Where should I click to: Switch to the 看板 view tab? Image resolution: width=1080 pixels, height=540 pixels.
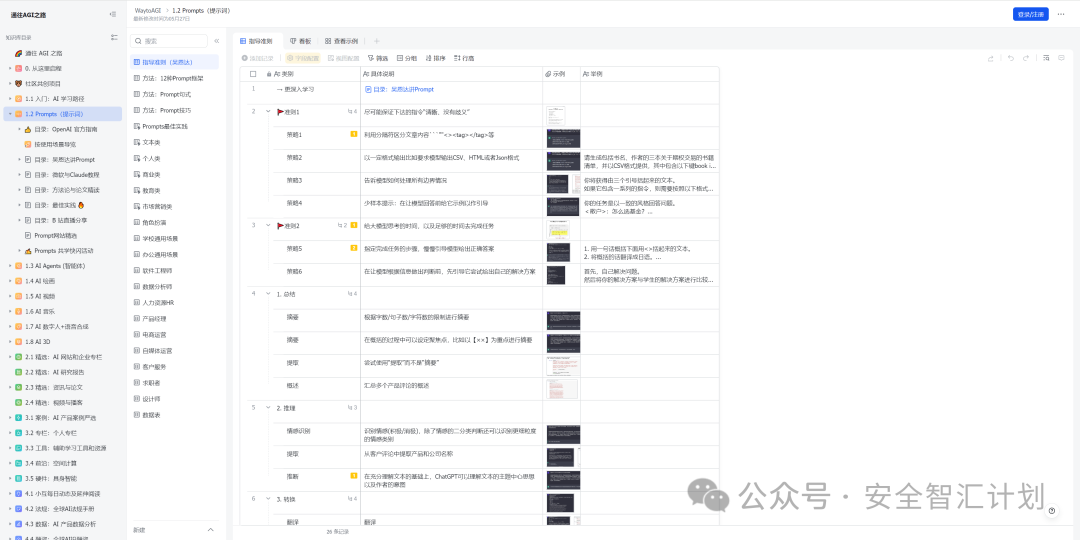point(300,41)
